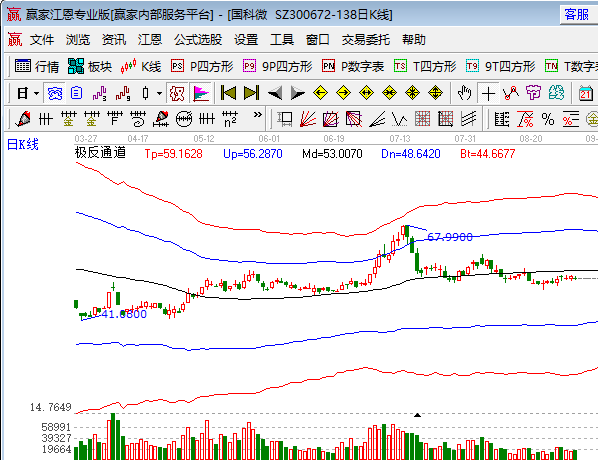Click the pencil-over-ruler icon

click(x=161, y=119)
